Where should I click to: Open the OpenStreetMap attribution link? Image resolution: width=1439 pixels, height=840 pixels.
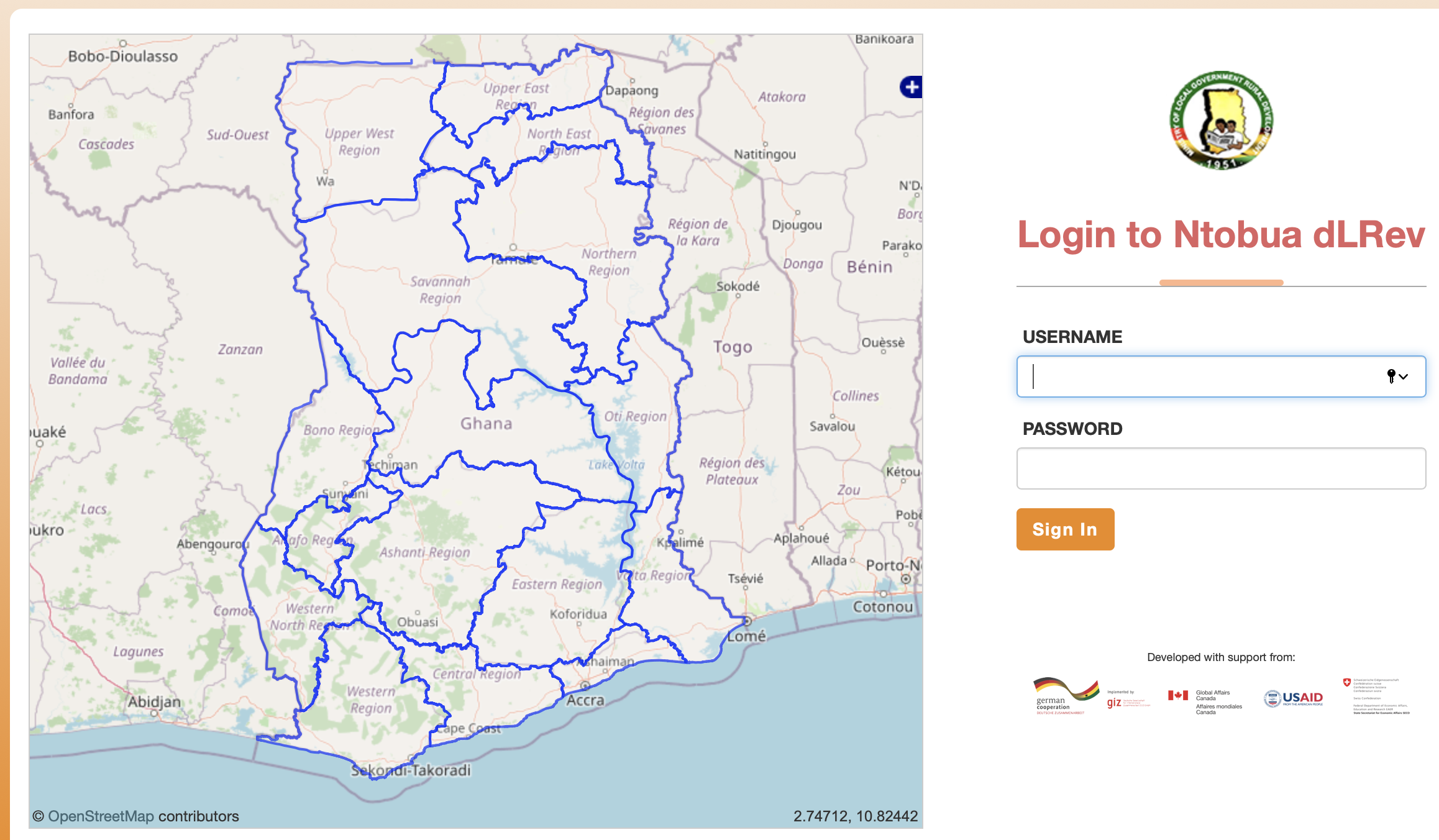pos(101,816)
